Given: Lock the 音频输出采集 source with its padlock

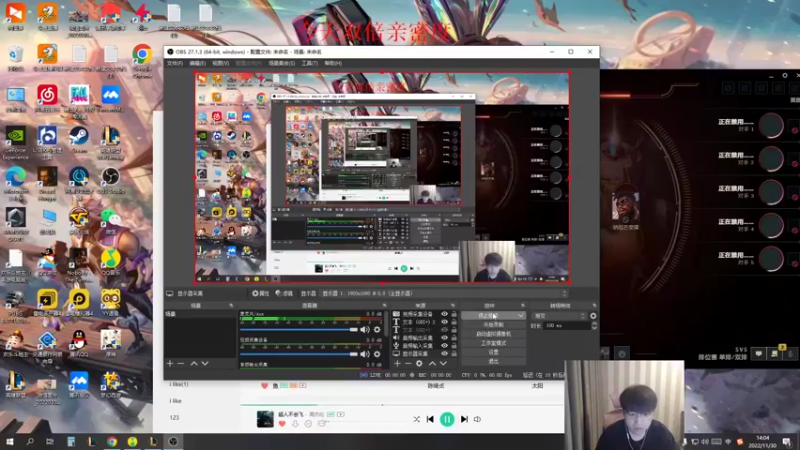Looking at the screenshot, I should pos(454,338).
